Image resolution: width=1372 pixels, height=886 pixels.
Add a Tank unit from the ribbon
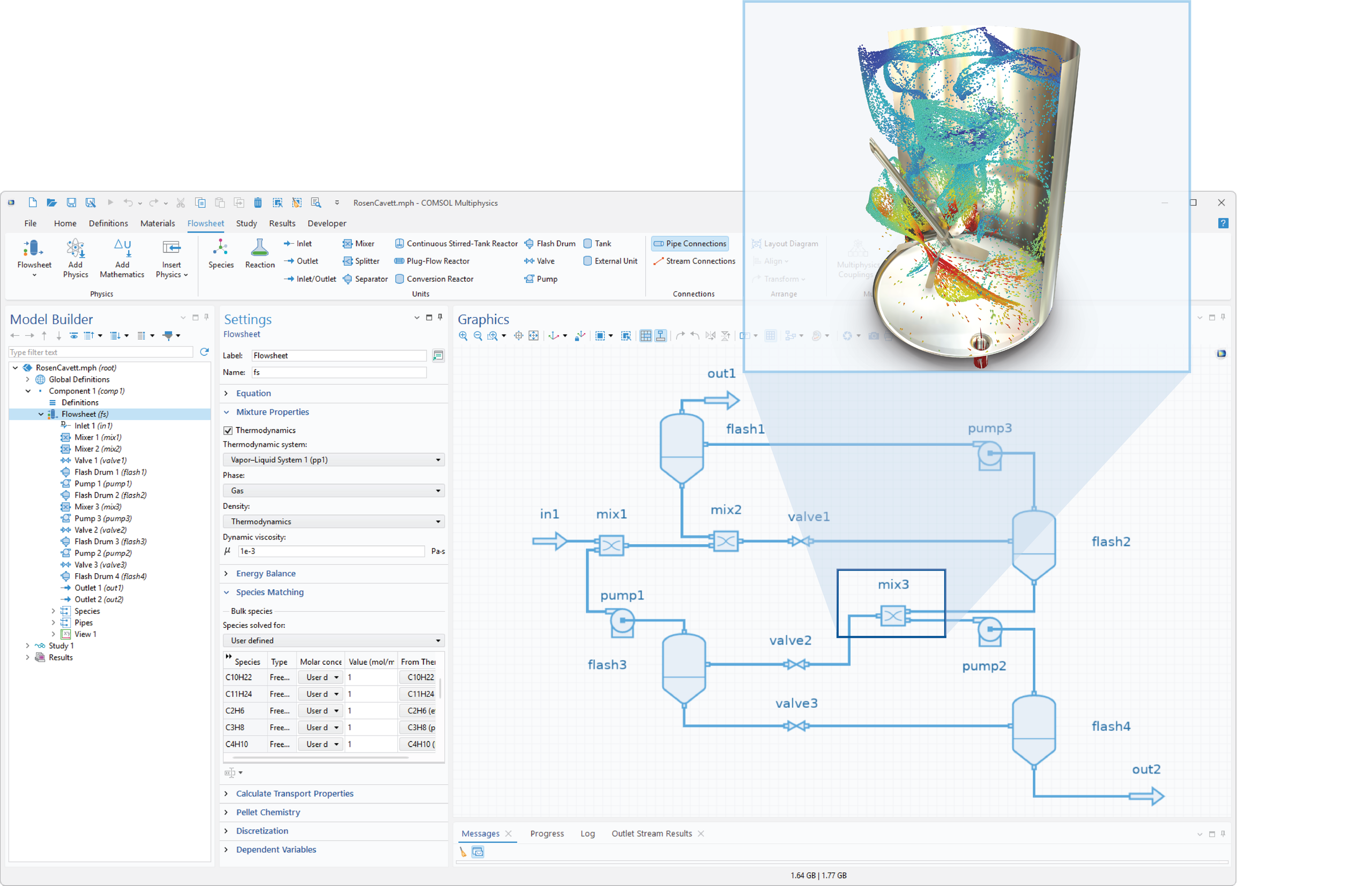click(598, 243)
